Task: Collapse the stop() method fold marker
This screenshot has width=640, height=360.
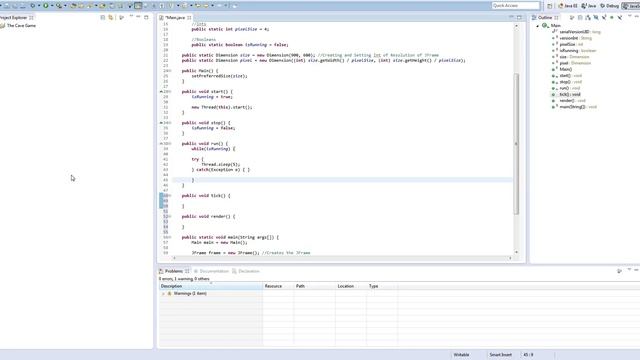Action: 170,123
